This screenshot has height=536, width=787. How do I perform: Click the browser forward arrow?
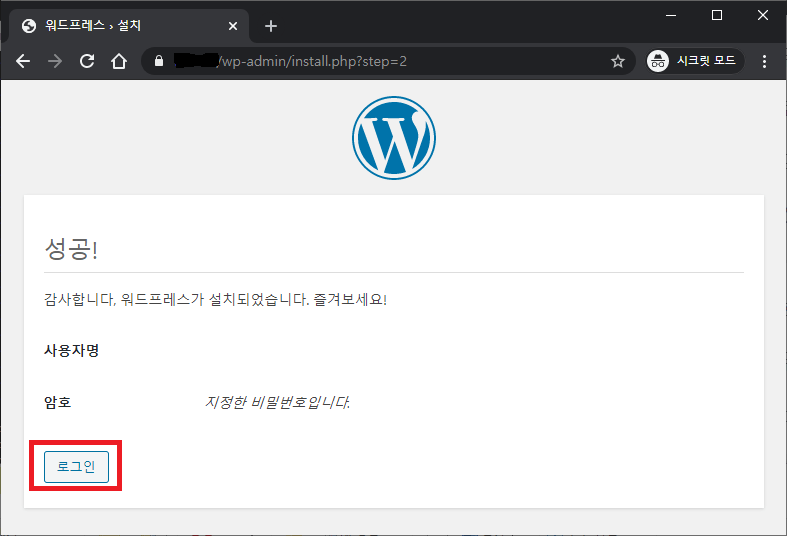coord(55,61)
